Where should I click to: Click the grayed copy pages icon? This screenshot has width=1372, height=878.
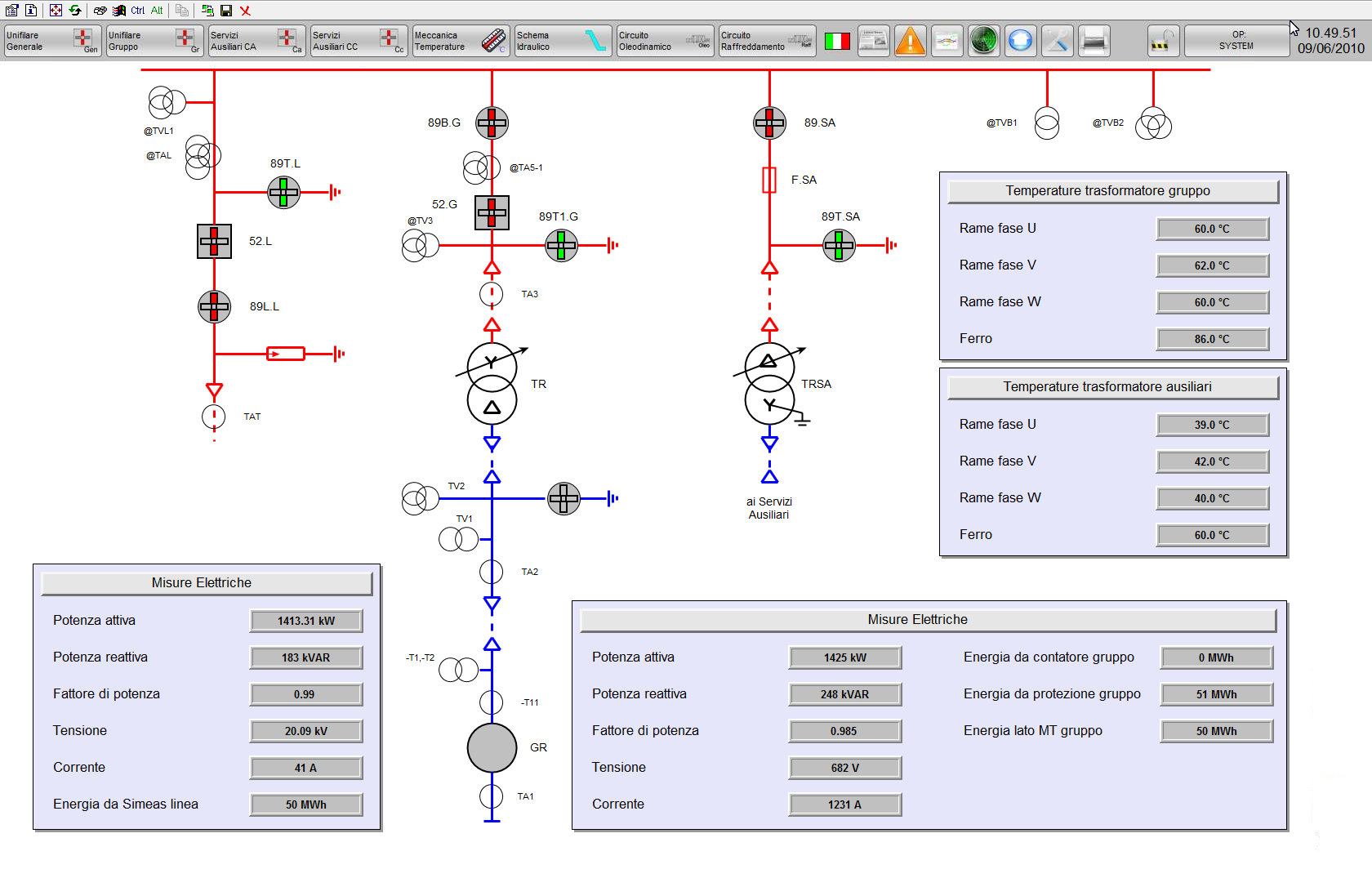pos(182,10)
